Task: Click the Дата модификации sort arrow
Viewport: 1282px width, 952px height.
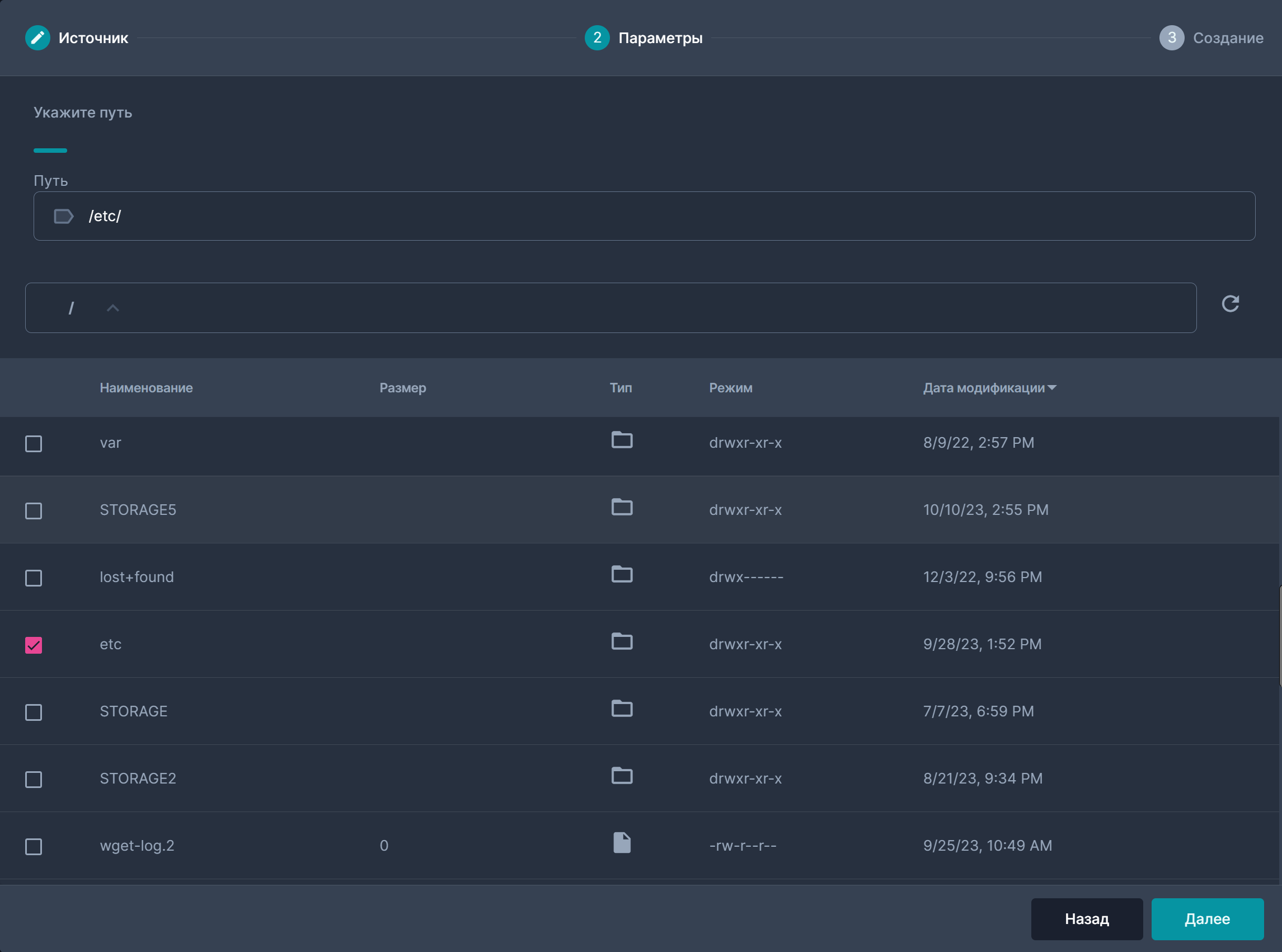Action: 1052,388
